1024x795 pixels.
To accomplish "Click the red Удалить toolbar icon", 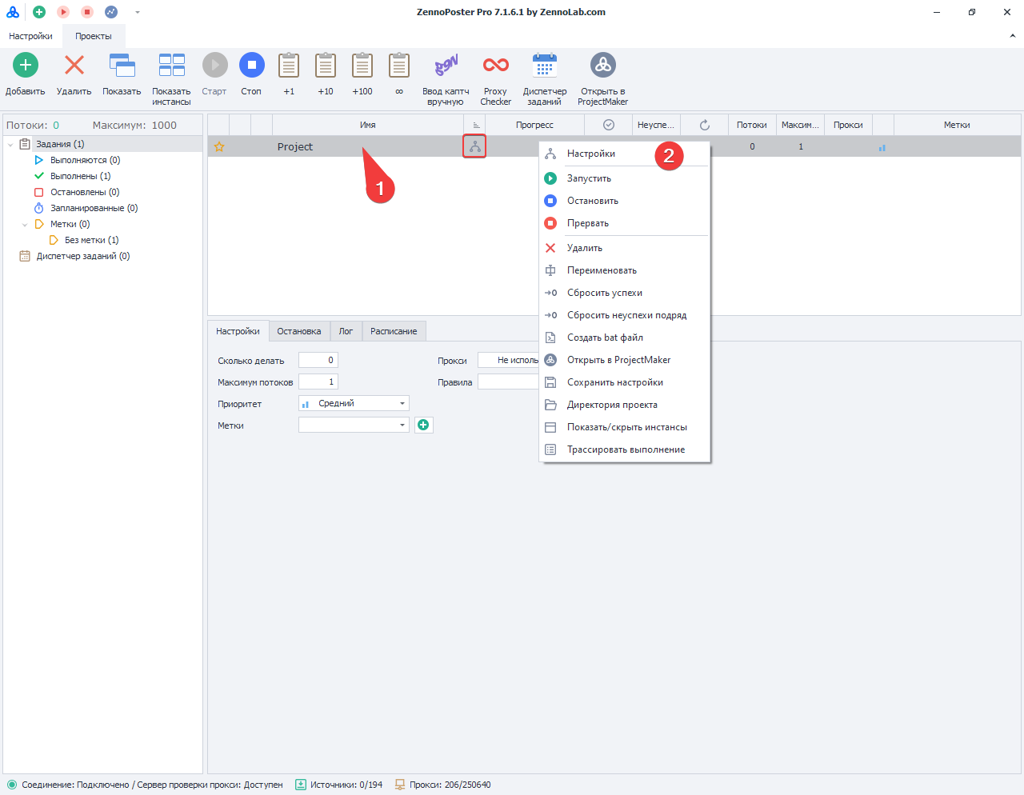I will pyautogui.click(x=74, y=66).
